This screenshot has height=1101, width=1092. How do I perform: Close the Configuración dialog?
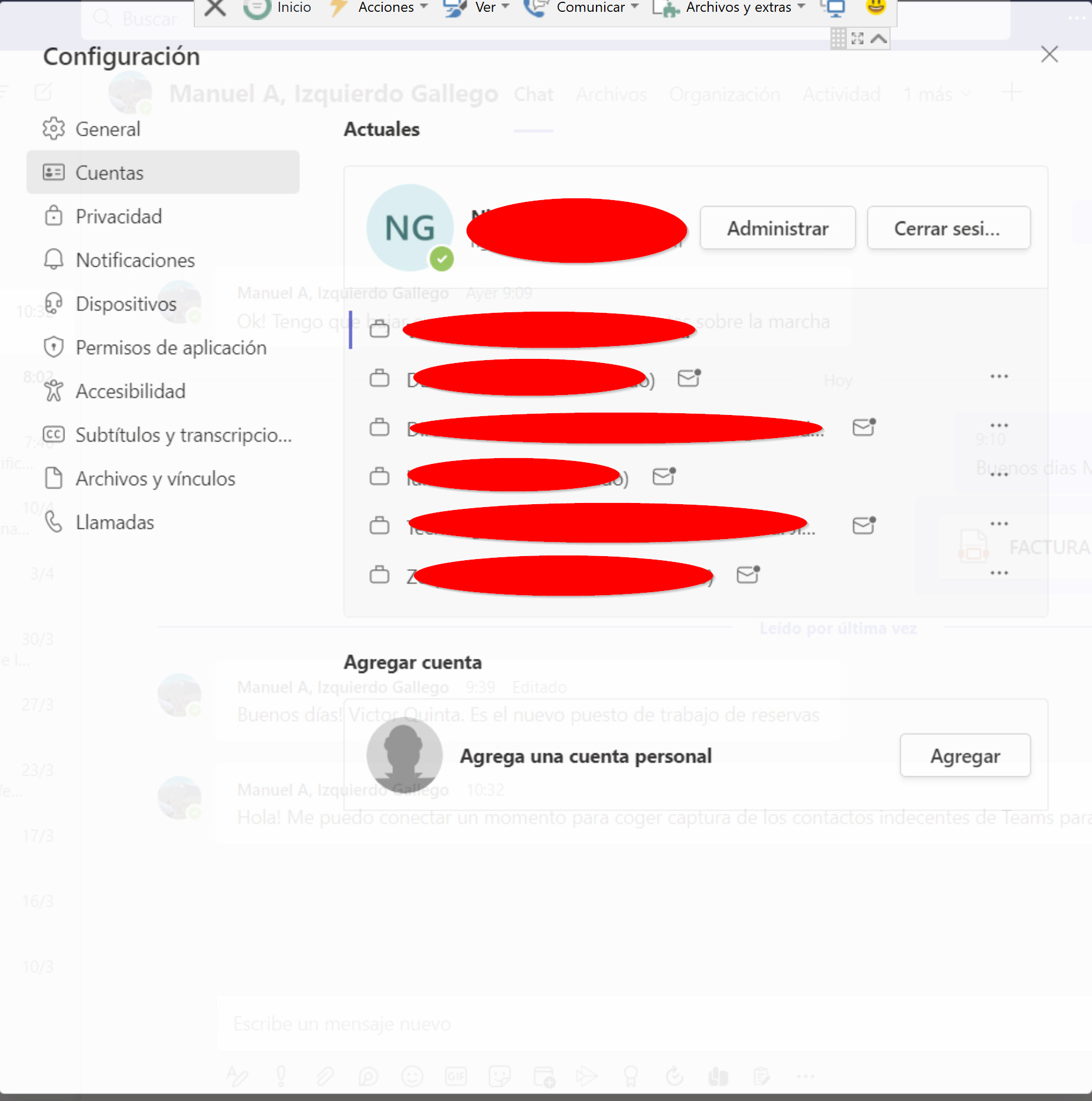(x=1049, y=54)
